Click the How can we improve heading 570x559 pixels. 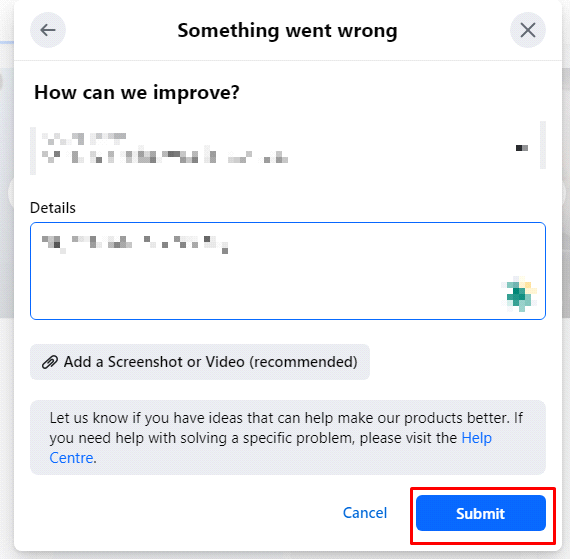137,92
